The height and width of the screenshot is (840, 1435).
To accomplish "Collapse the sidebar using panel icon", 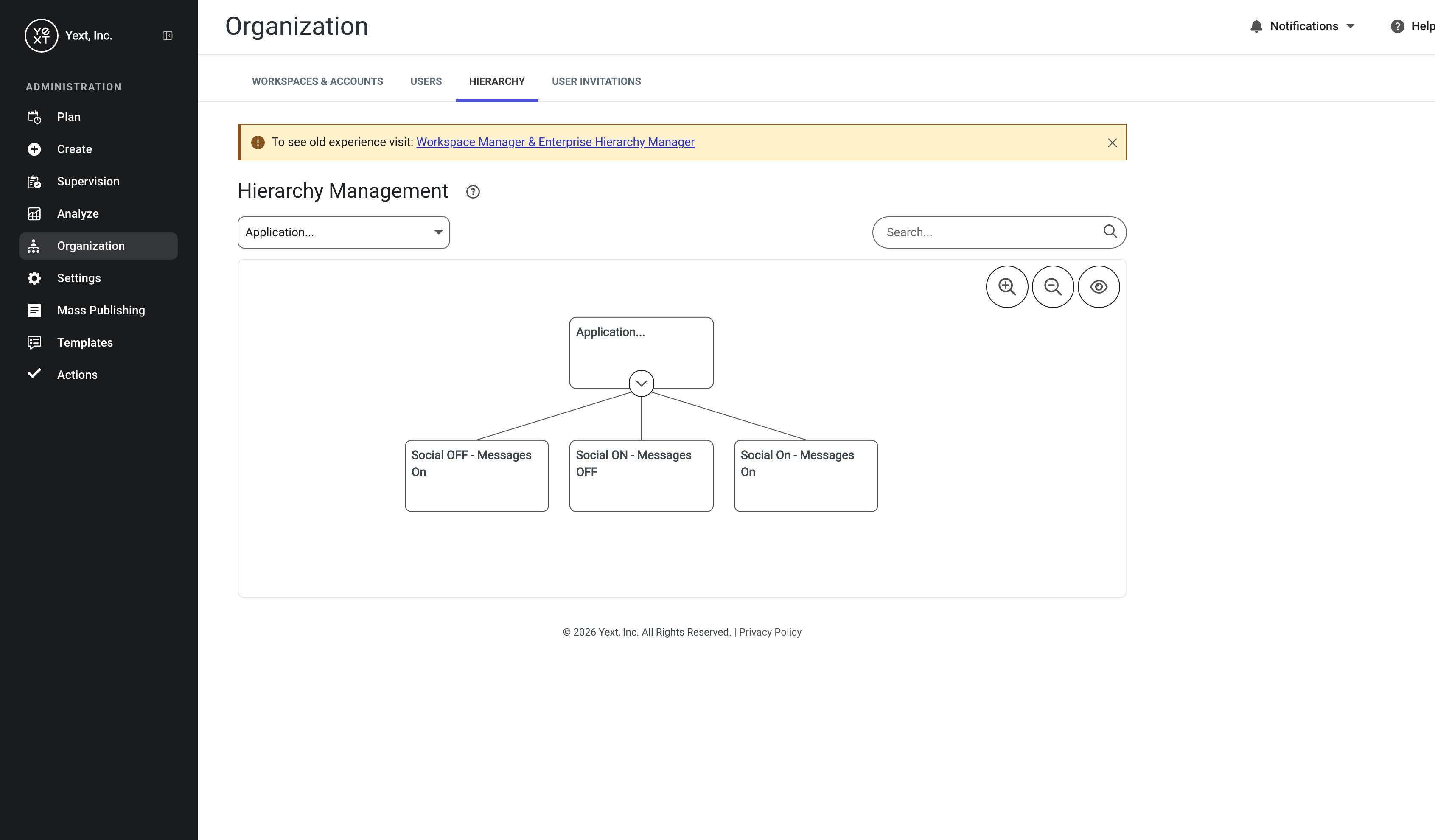I will tap(168, 36).
